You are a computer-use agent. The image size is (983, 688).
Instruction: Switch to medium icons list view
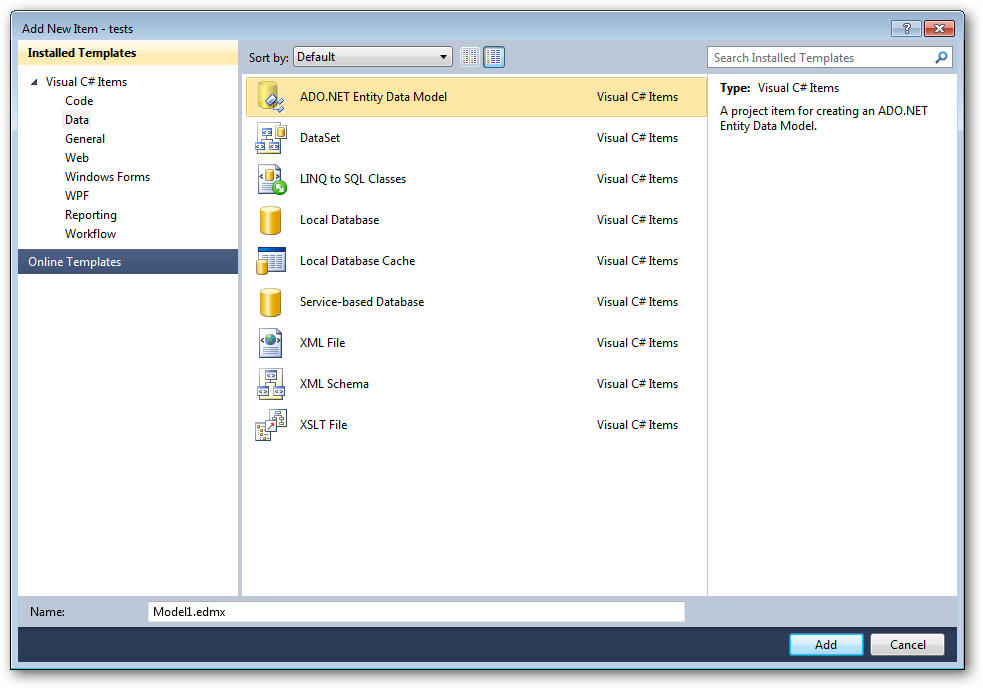[x=494, y=57]
